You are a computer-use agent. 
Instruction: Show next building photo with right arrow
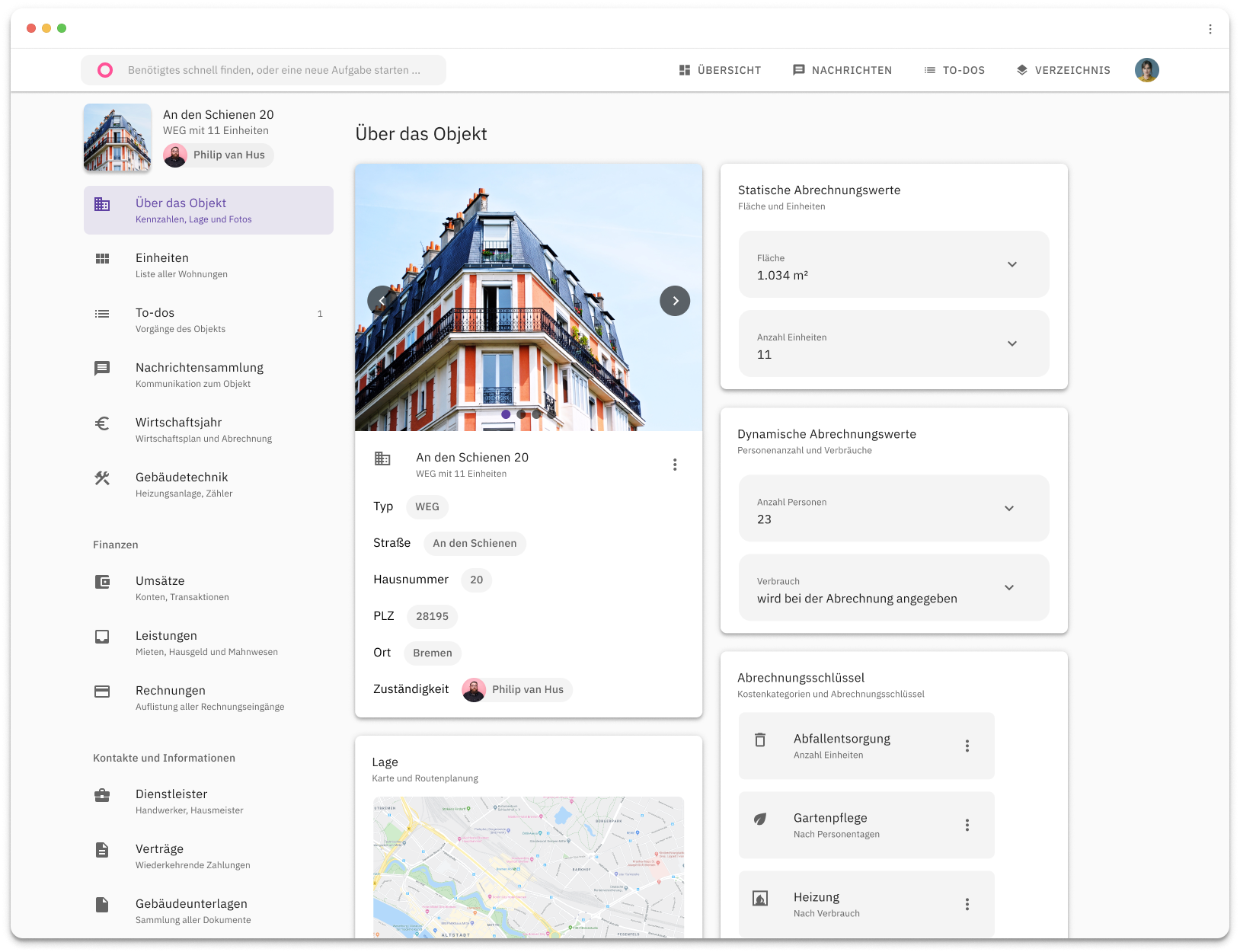click(x=675, y=301)
